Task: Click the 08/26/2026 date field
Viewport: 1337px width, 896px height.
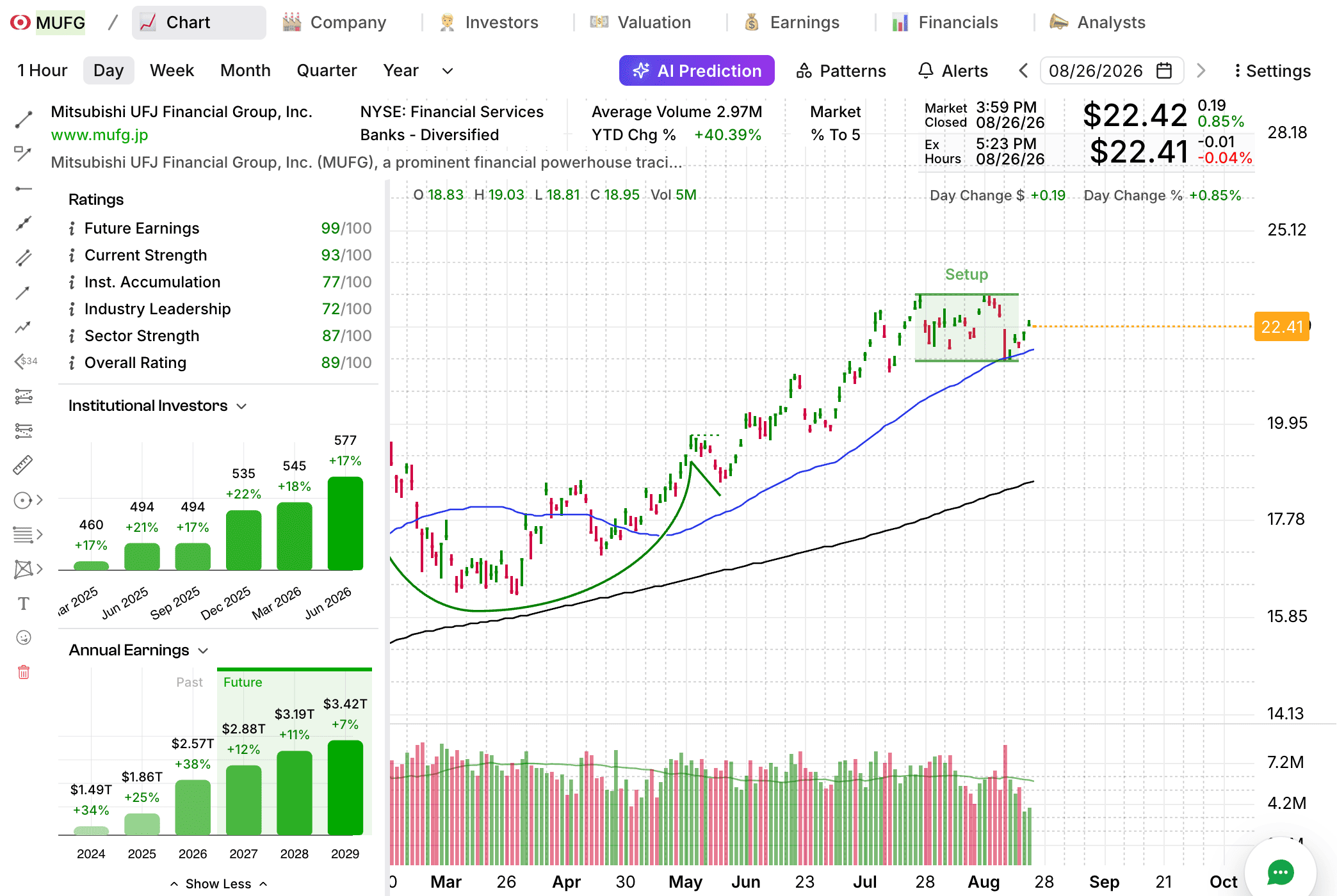Action: pos(1112,70)
